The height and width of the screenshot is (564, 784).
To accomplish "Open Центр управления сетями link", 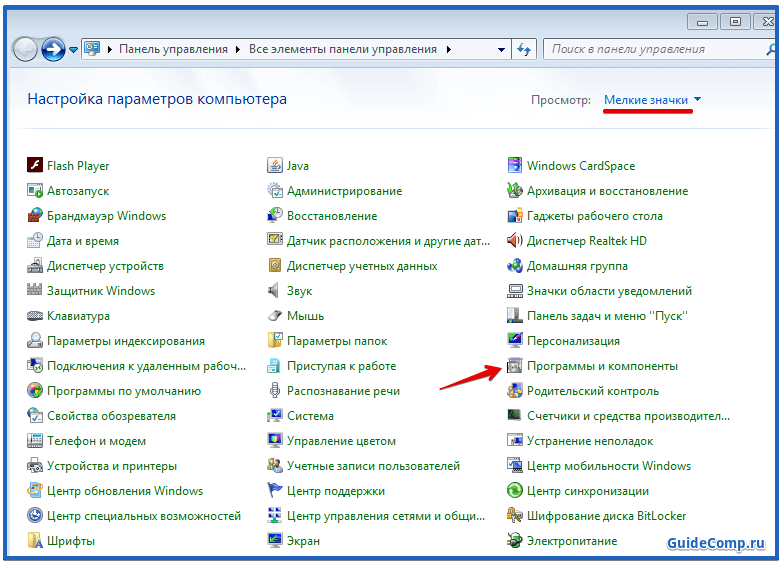I will [386, 516].
